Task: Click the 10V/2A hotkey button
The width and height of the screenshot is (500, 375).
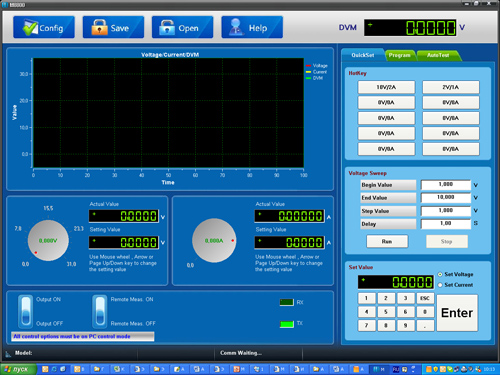Action: pyautogui.click(x=386, y=87)
